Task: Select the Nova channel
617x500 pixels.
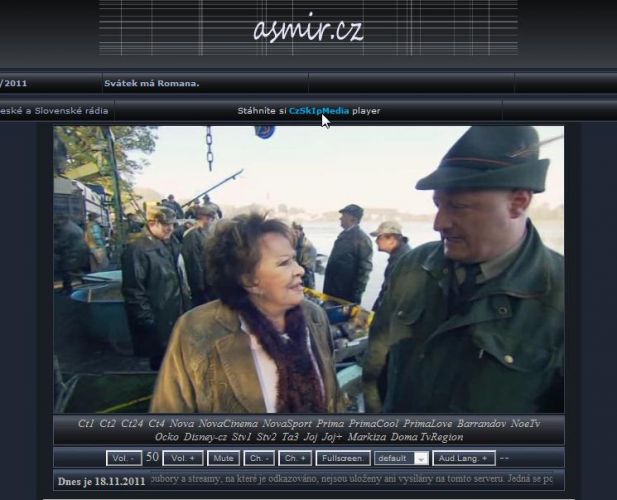Action: [x=181, y=424]
